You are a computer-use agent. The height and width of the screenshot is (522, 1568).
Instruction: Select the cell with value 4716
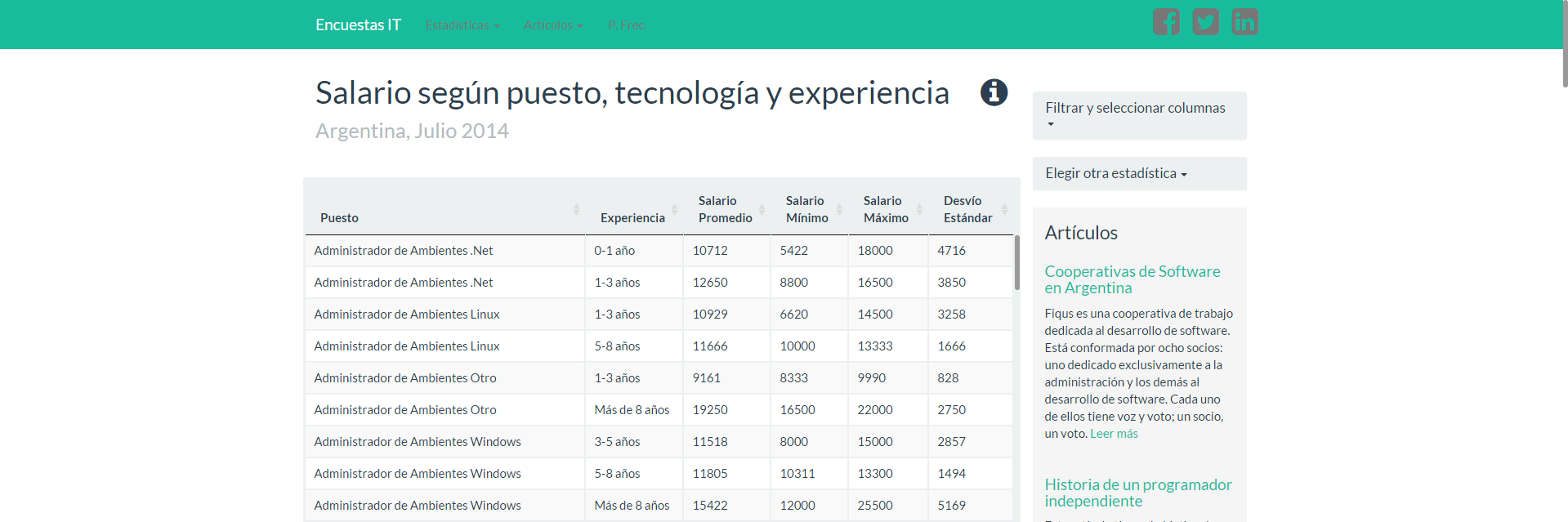[971, 251]
